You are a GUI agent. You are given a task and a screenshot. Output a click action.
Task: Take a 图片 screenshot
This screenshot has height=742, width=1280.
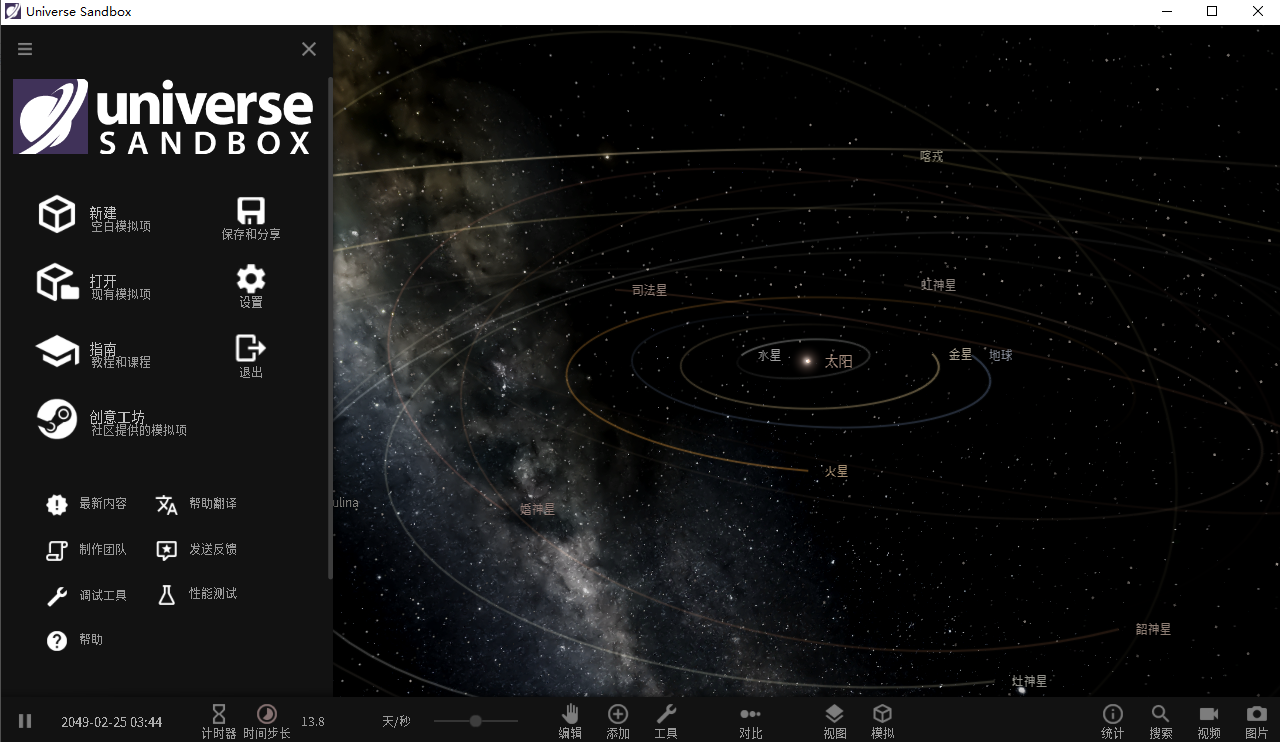tap(1257, 721)
